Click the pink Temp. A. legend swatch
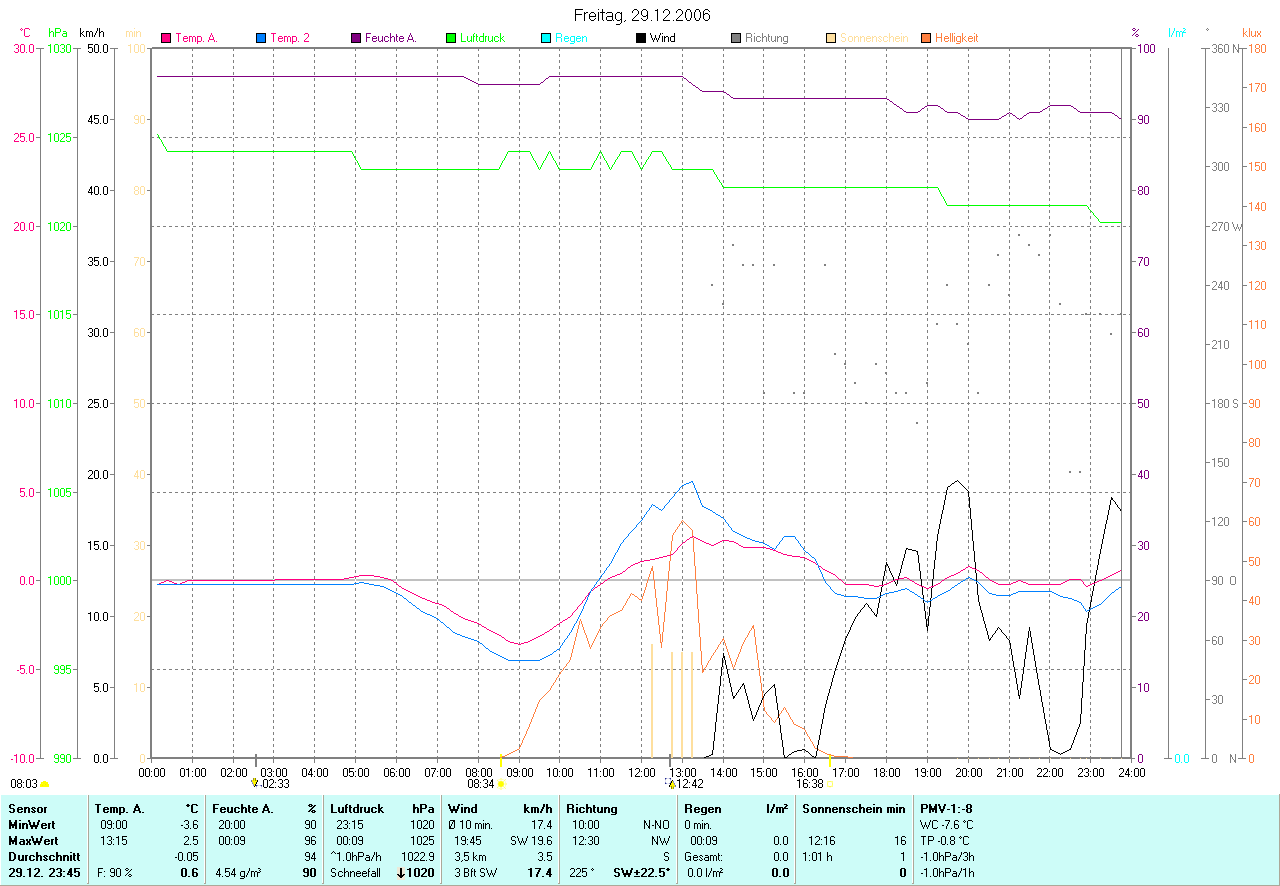The height and width of the screenshot is (886, 1280). pos(166,38)
